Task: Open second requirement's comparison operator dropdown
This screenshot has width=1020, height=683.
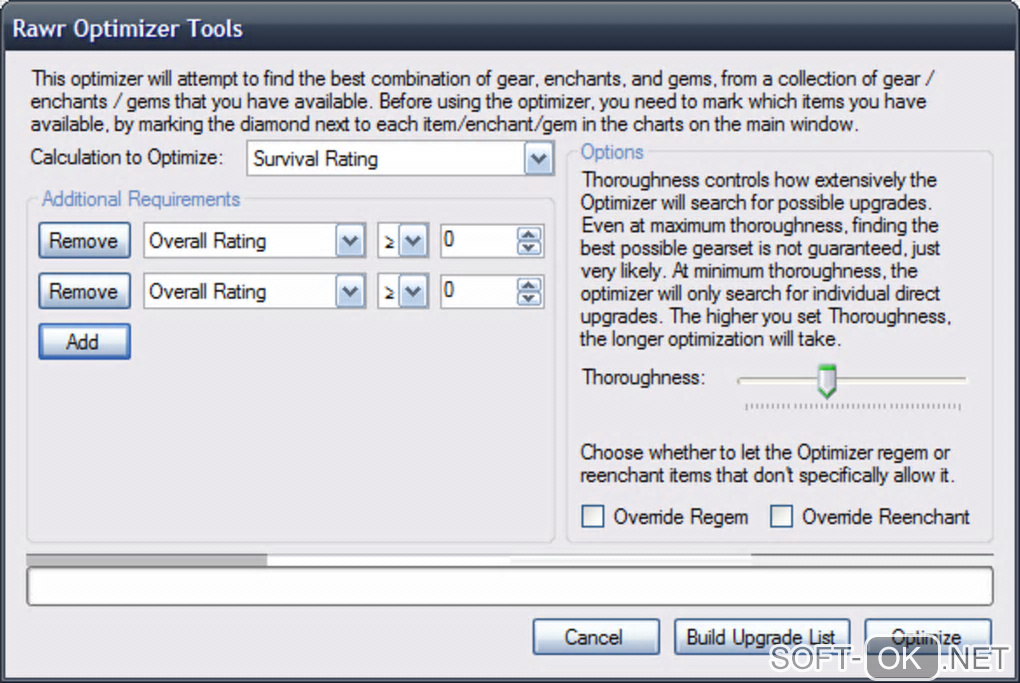Action: (x=413, y=291)
